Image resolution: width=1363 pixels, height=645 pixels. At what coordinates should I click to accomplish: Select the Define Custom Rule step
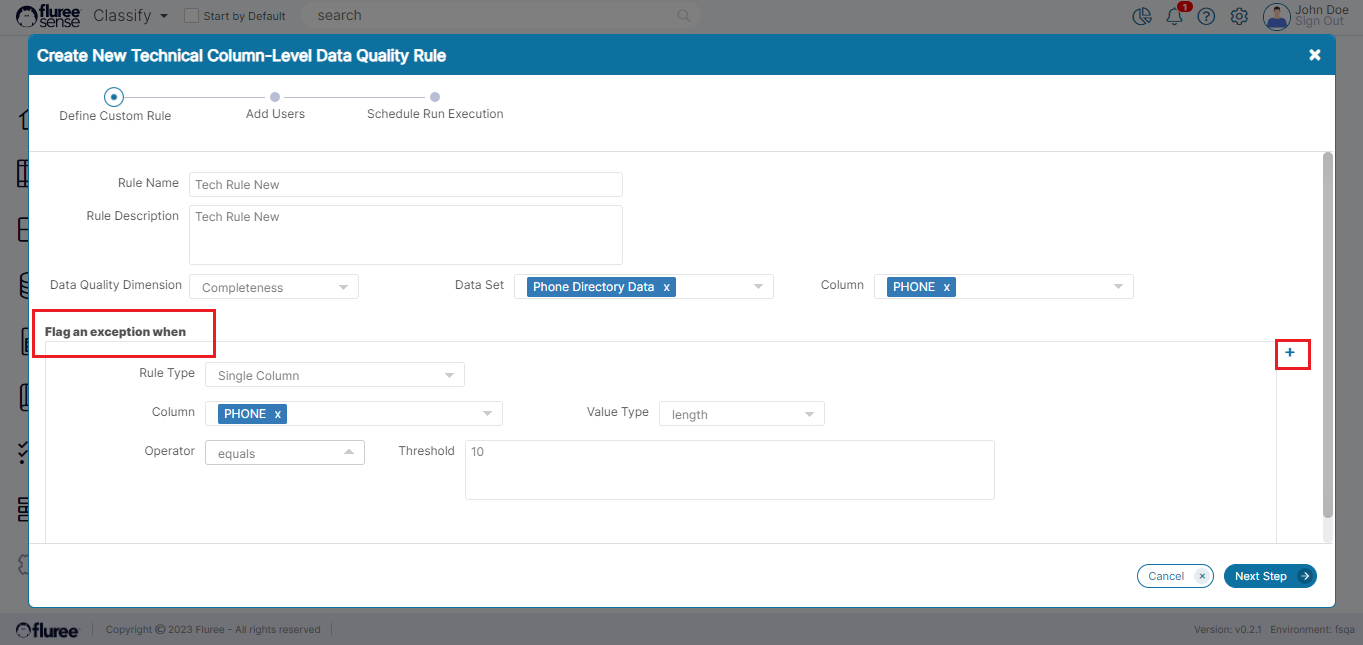[114, 97]
